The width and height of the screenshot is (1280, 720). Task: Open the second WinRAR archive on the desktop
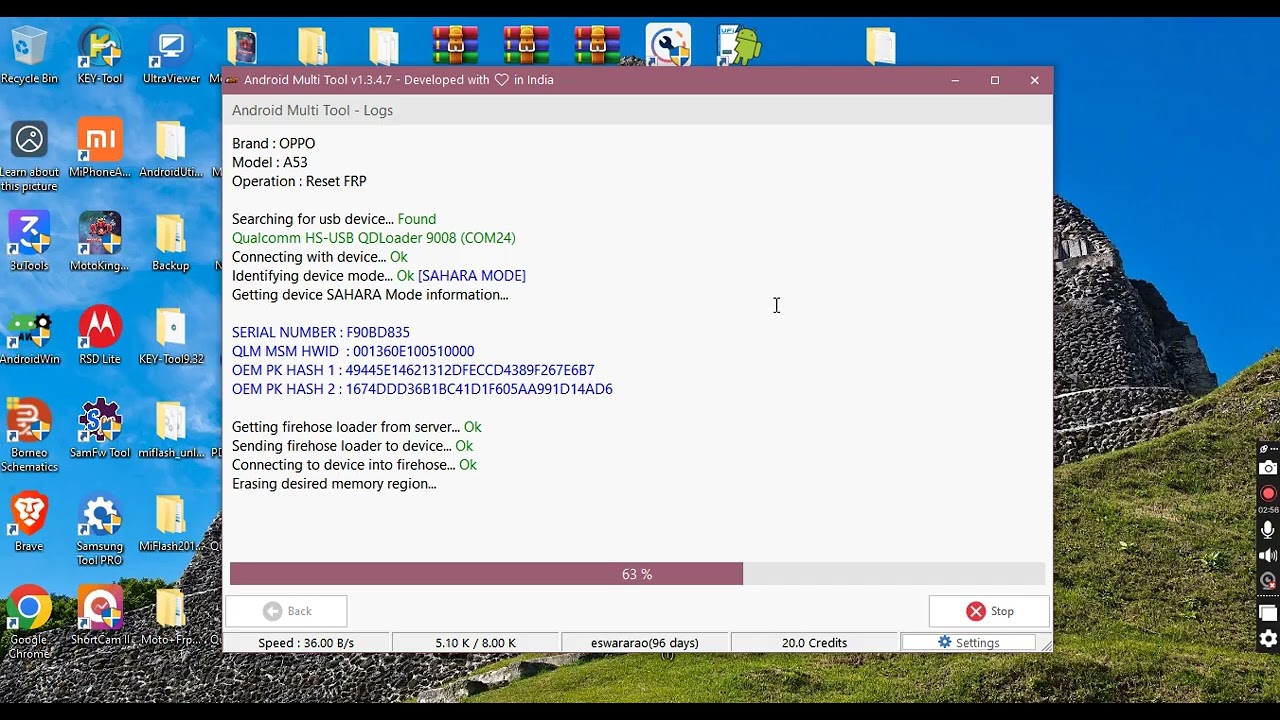(x=526, y=45)
